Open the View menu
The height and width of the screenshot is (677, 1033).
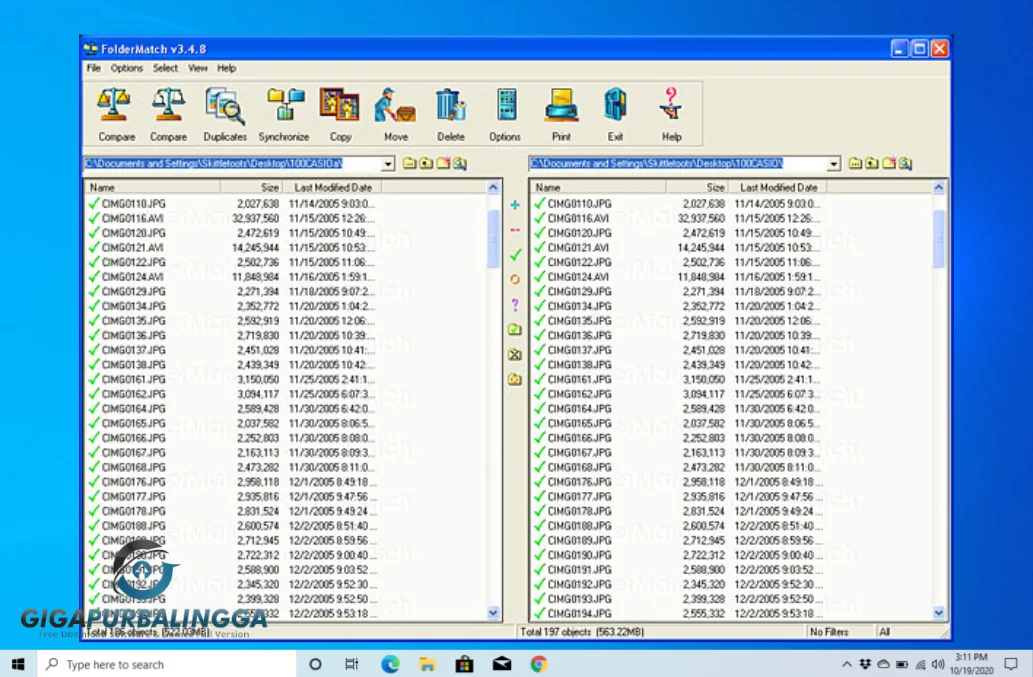pos(198,68)
